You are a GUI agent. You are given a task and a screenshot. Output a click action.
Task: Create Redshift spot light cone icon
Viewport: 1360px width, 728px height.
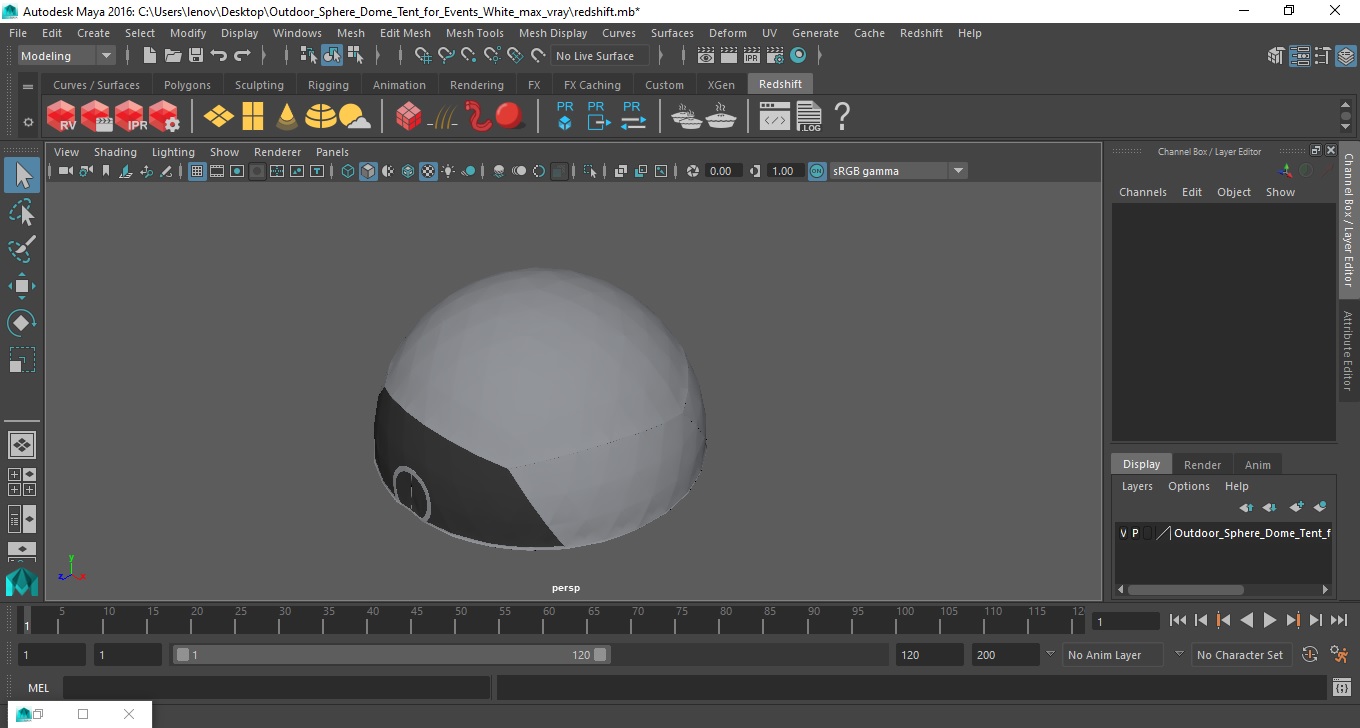click(287, 117)
